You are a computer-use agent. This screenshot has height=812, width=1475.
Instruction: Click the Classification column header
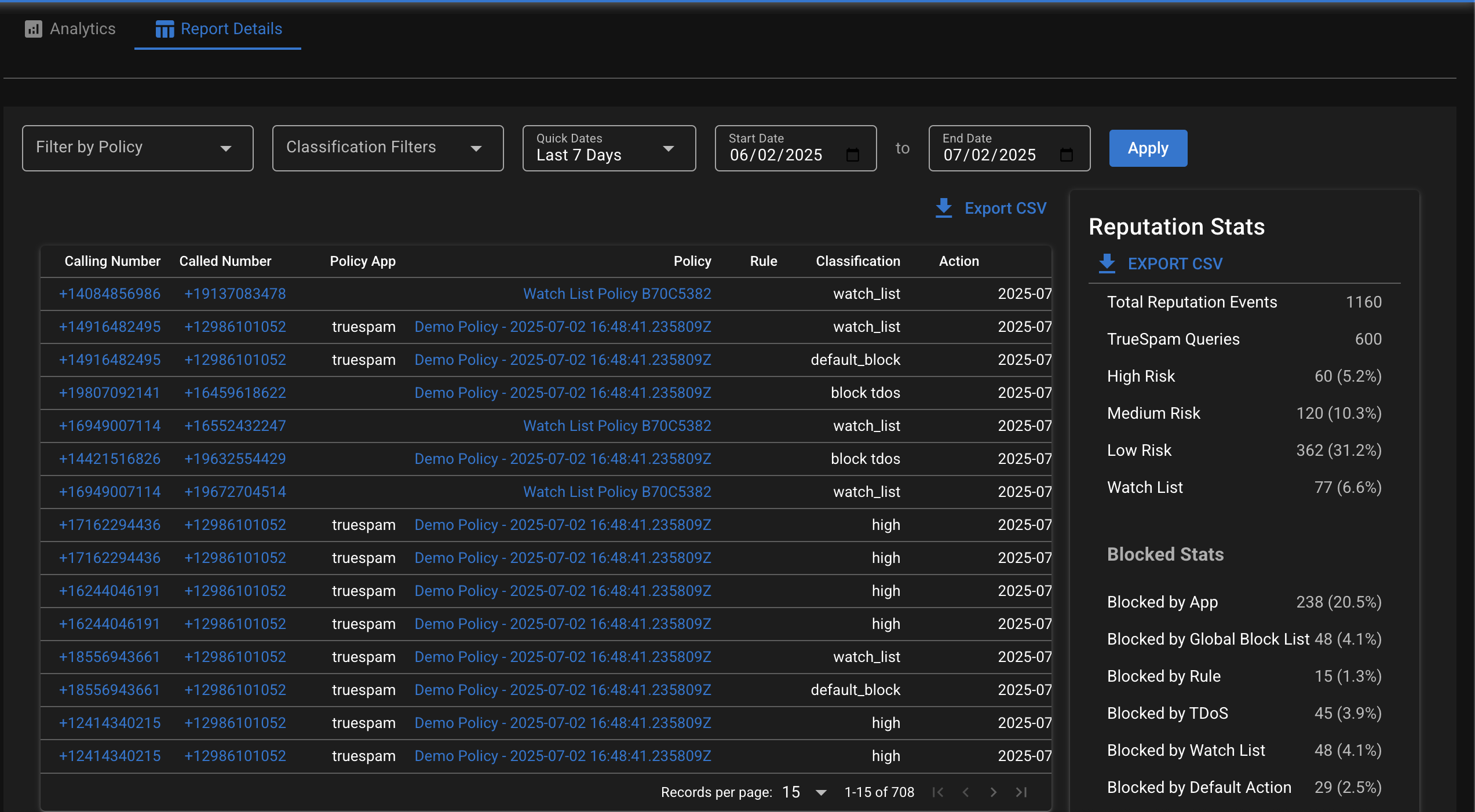pos(858,261)
